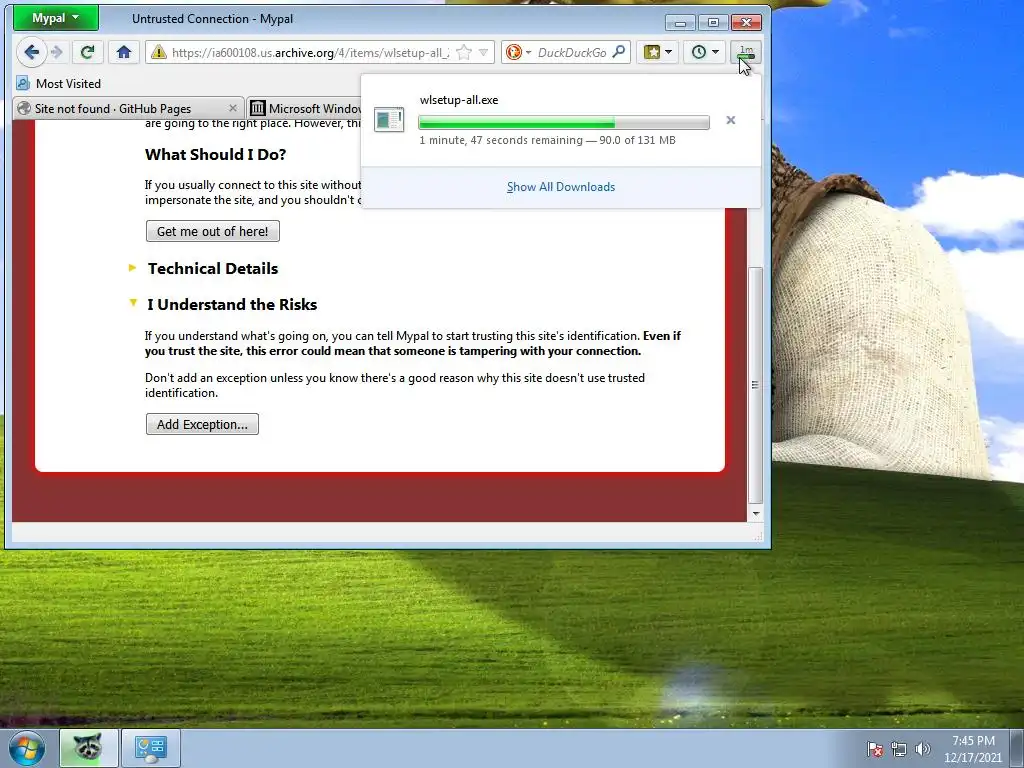Open the URL history dropdown arrow
1024x768 pixels.
point(483,53)
